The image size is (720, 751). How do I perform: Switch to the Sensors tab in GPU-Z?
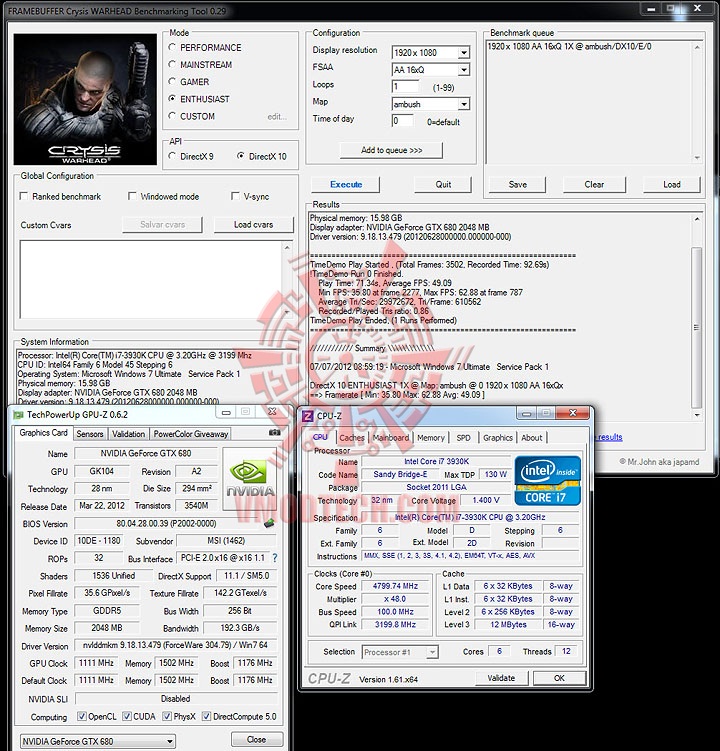(x=90, y=434)
